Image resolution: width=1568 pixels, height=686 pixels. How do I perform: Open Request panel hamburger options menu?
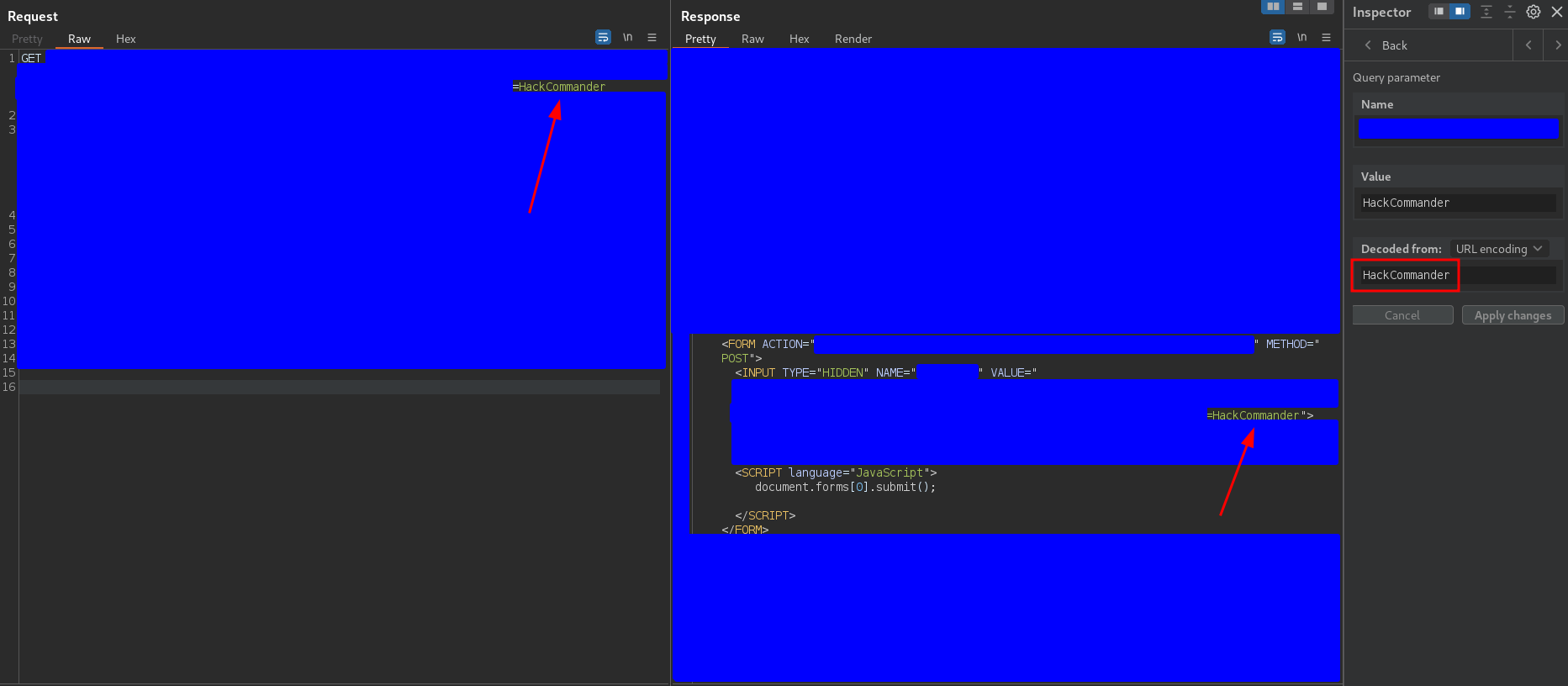(x=652, y=37)
